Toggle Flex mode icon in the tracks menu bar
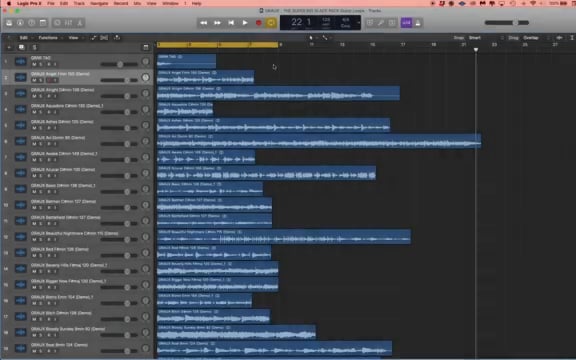The height and width of the screenshot is (360, 576). [104, 37]
